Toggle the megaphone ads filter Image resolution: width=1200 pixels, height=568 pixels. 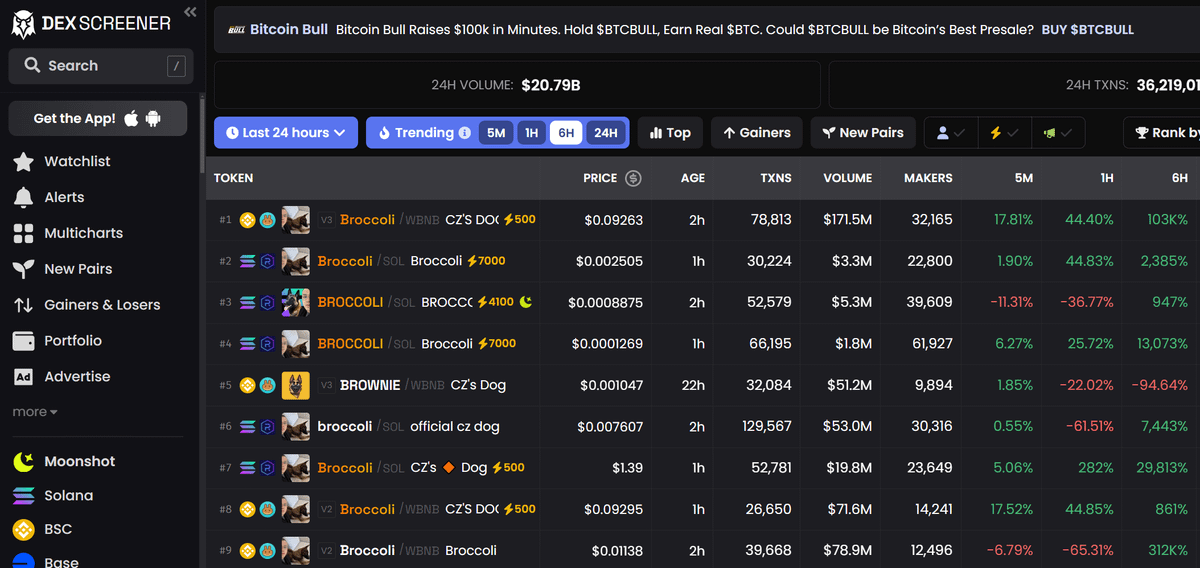(1058, 133)
